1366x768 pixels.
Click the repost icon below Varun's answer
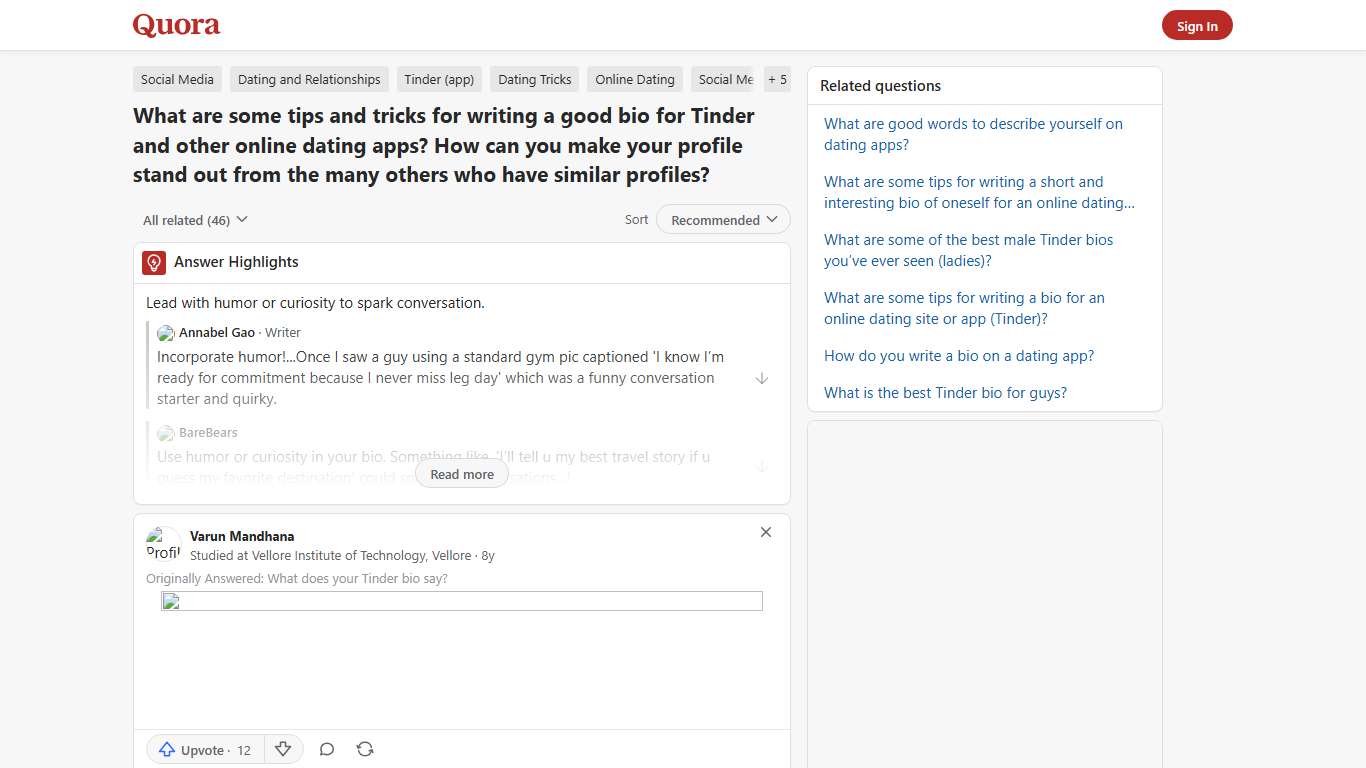pos(365,748)
